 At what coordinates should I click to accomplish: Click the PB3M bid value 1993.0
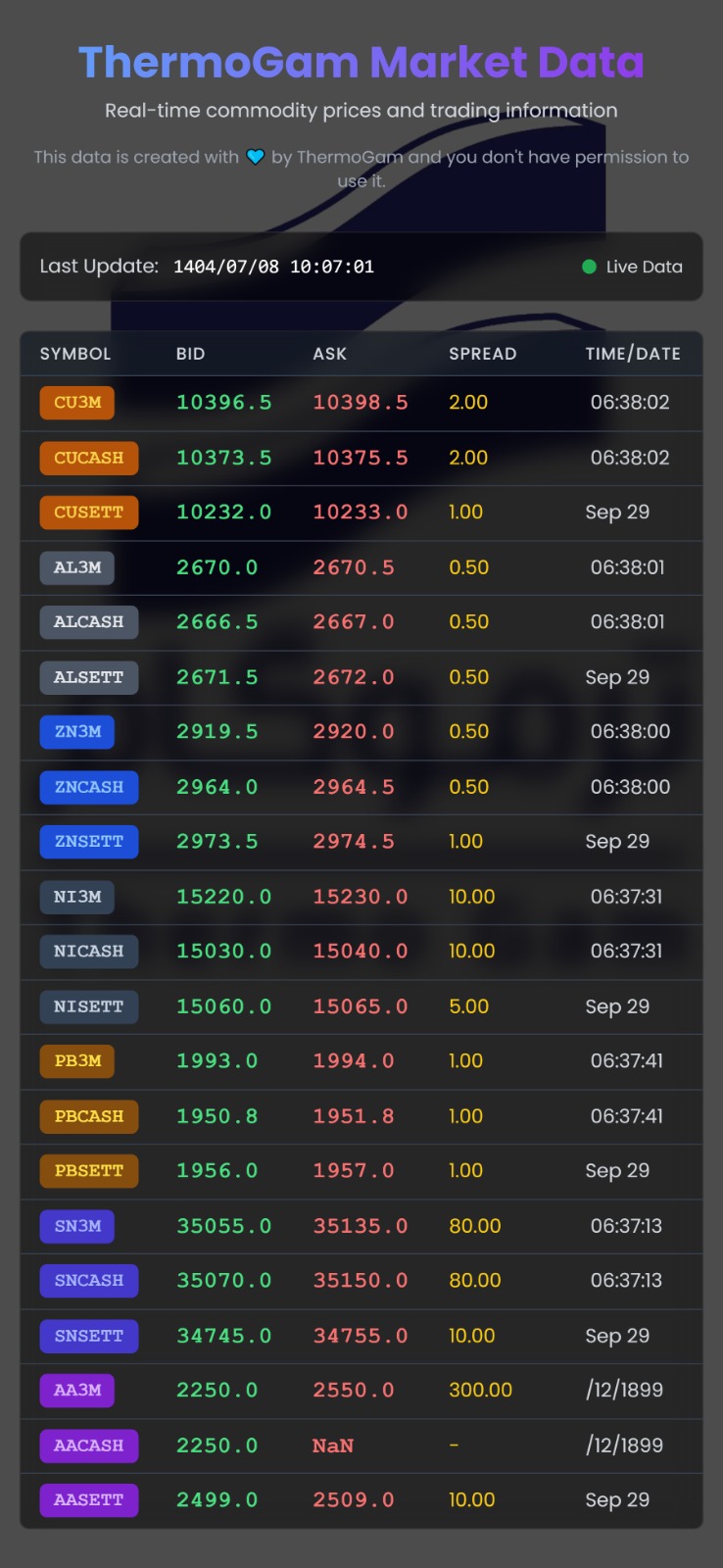click(217, 1061)
